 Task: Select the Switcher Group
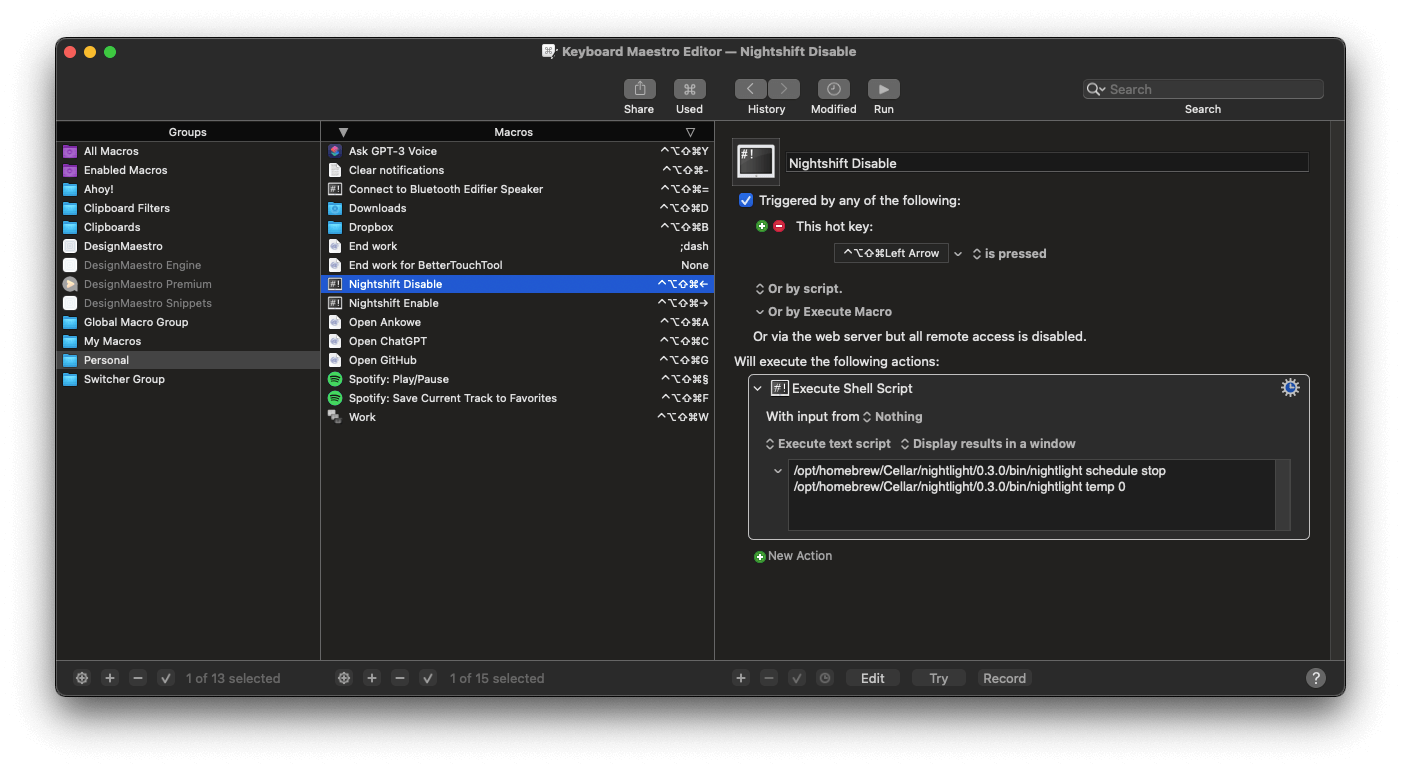188,379
